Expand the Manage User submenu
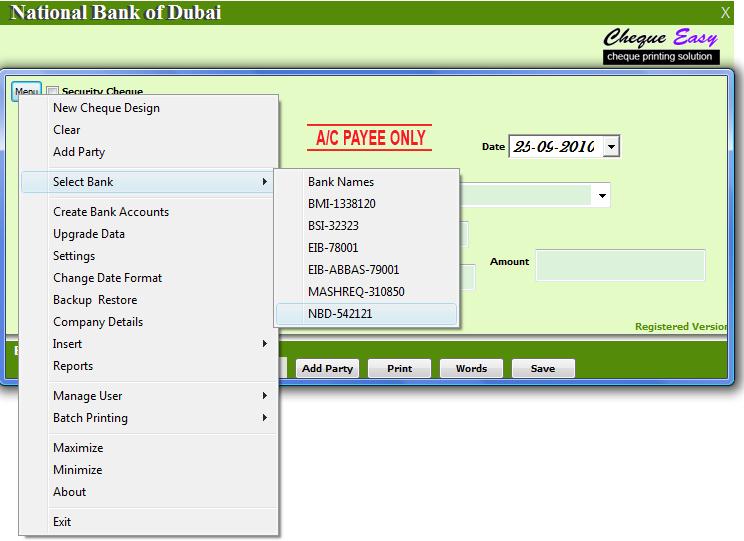This screenshot has width=744, height=541. click(149, 396)
